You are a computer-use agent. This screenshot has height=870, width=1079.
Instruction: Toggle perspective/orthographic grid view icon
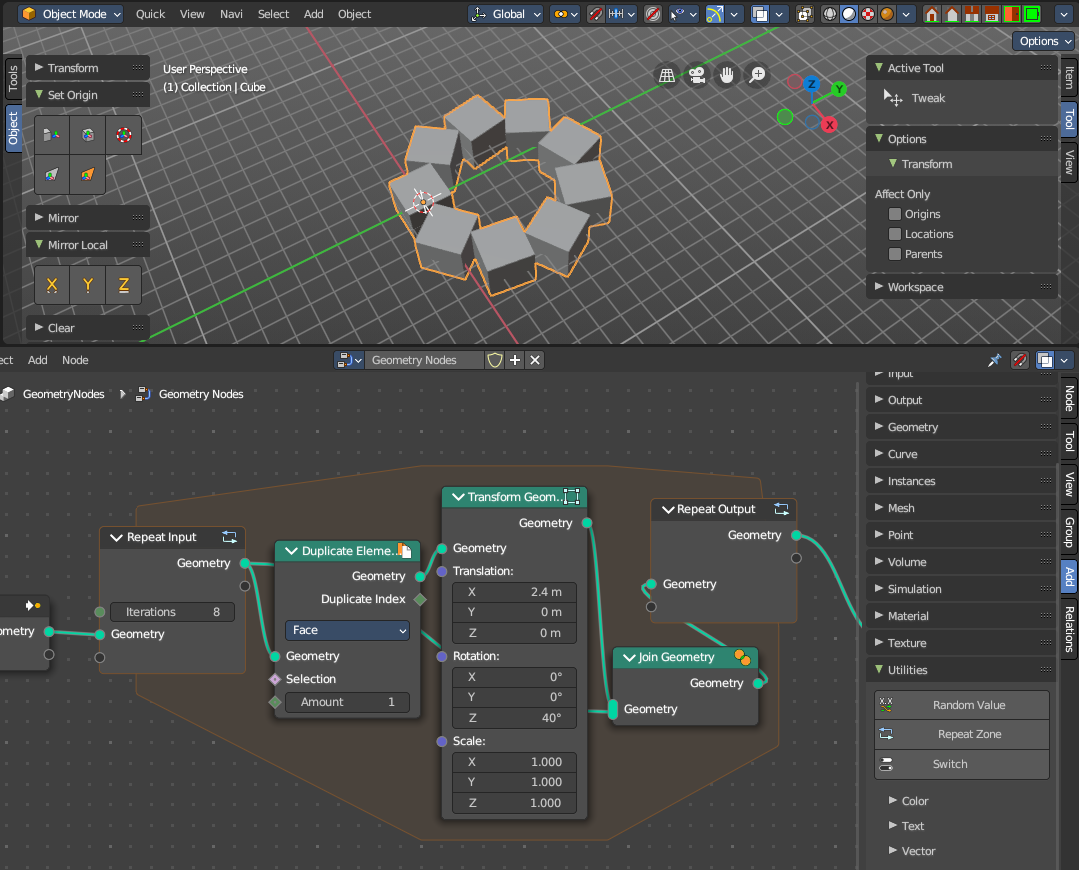tap(667, 75)
